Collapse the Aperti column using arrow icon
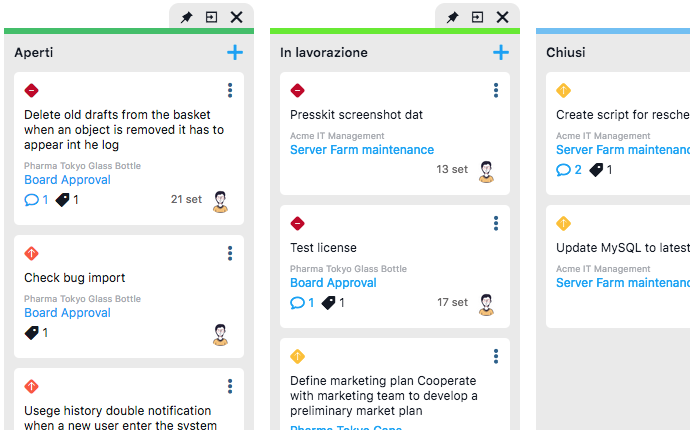The height and width of the screenshot is (430, 690). pyautogui.click(x=211, y=17)
